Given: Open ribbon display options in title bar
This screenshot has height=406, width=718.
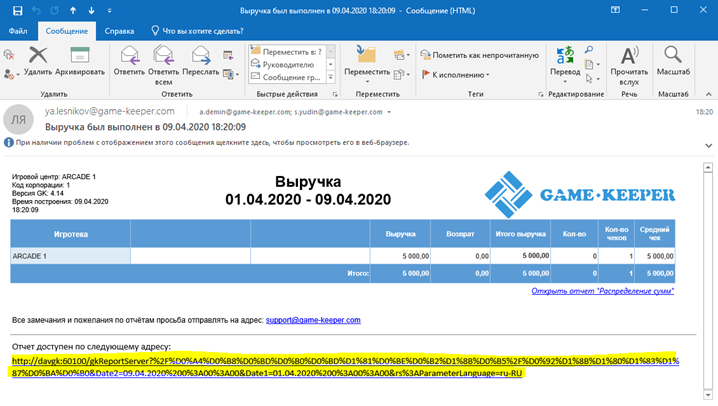Looking at the screenshot, I should [615, 10].
